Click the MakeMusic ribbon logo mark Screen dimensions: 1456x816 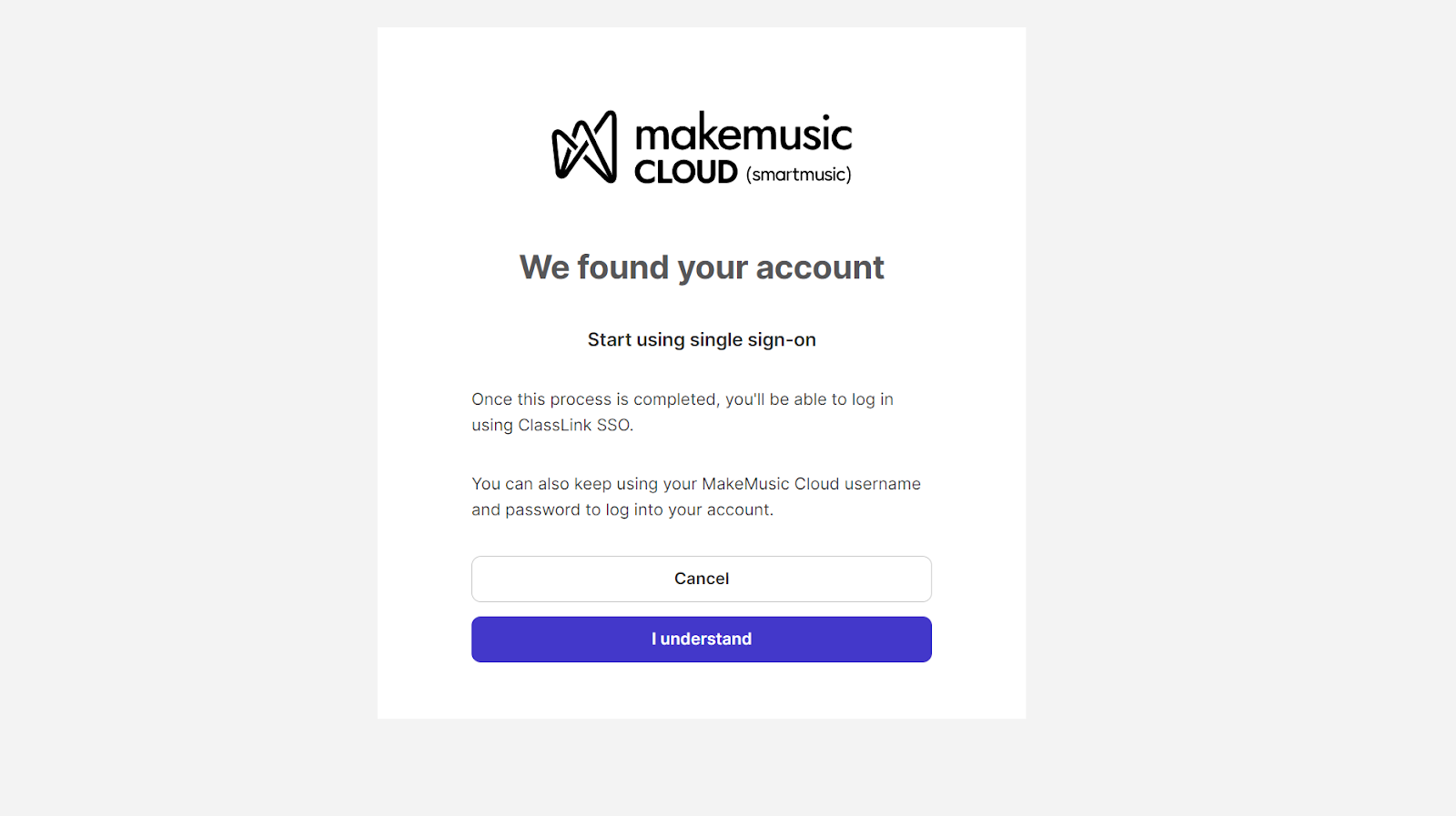584,146
